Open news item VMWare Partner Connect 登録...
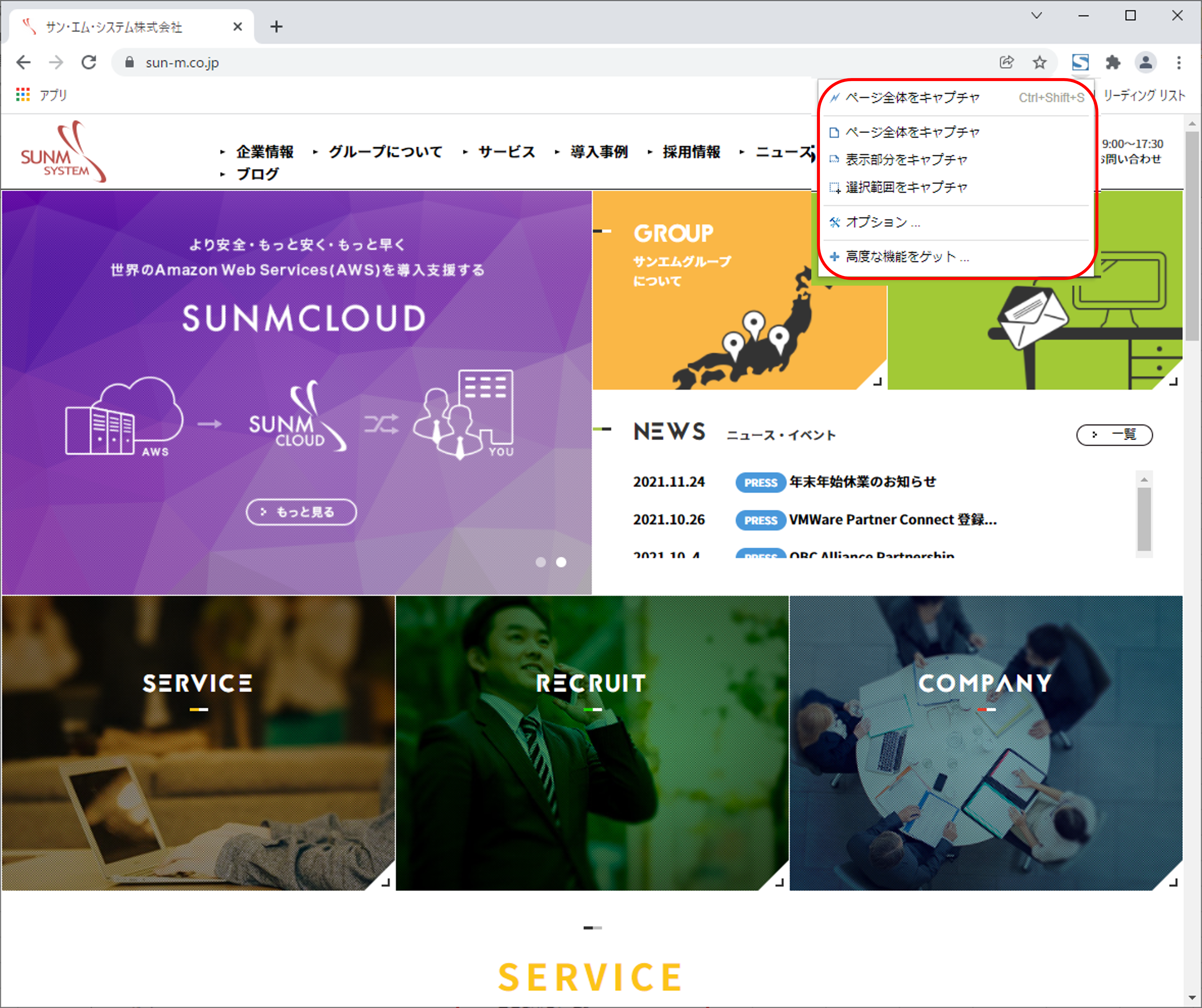 [893, 520]
